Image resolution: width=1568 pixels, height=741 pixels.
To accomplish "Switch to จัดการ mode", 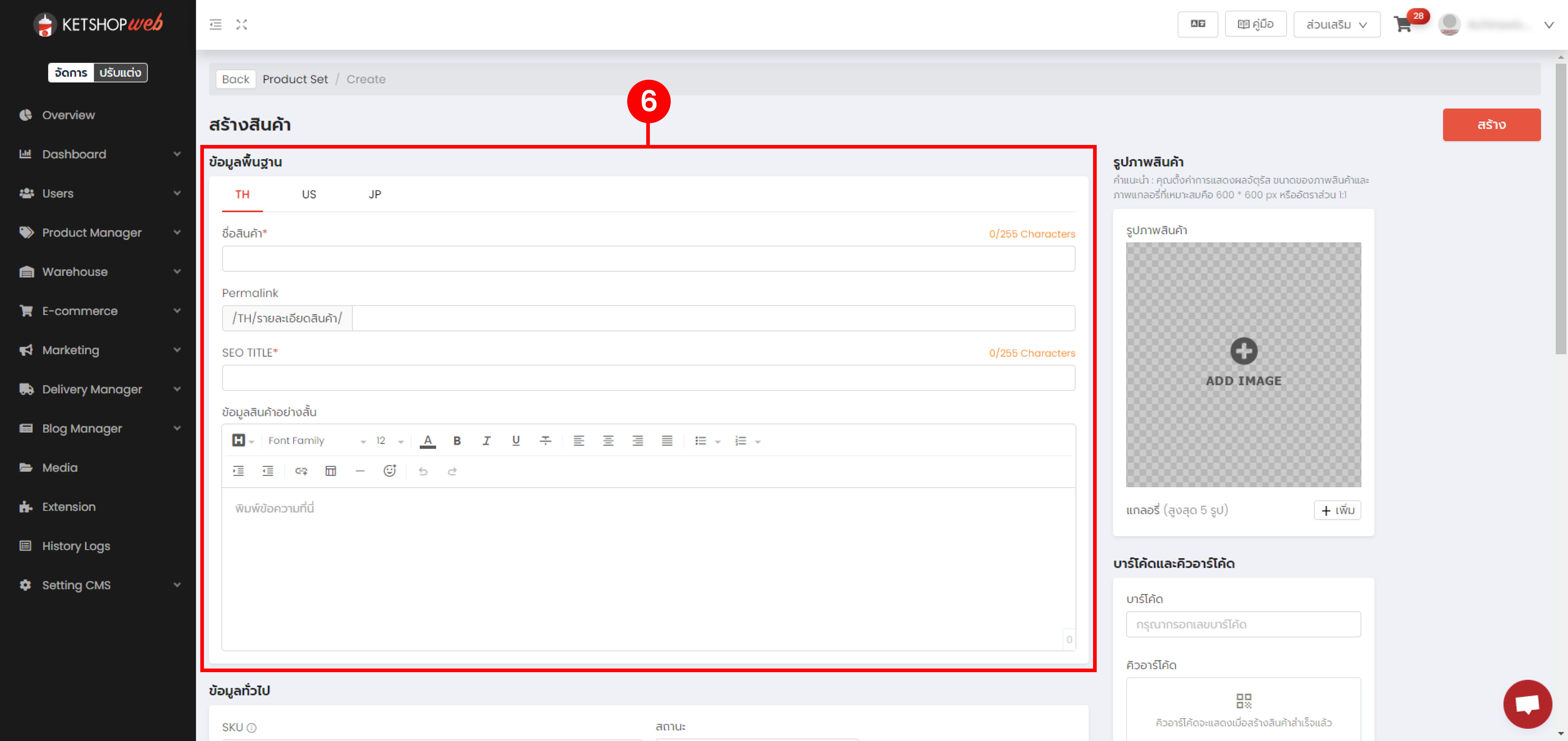I will pyautogui.click(x=71, y=72).
